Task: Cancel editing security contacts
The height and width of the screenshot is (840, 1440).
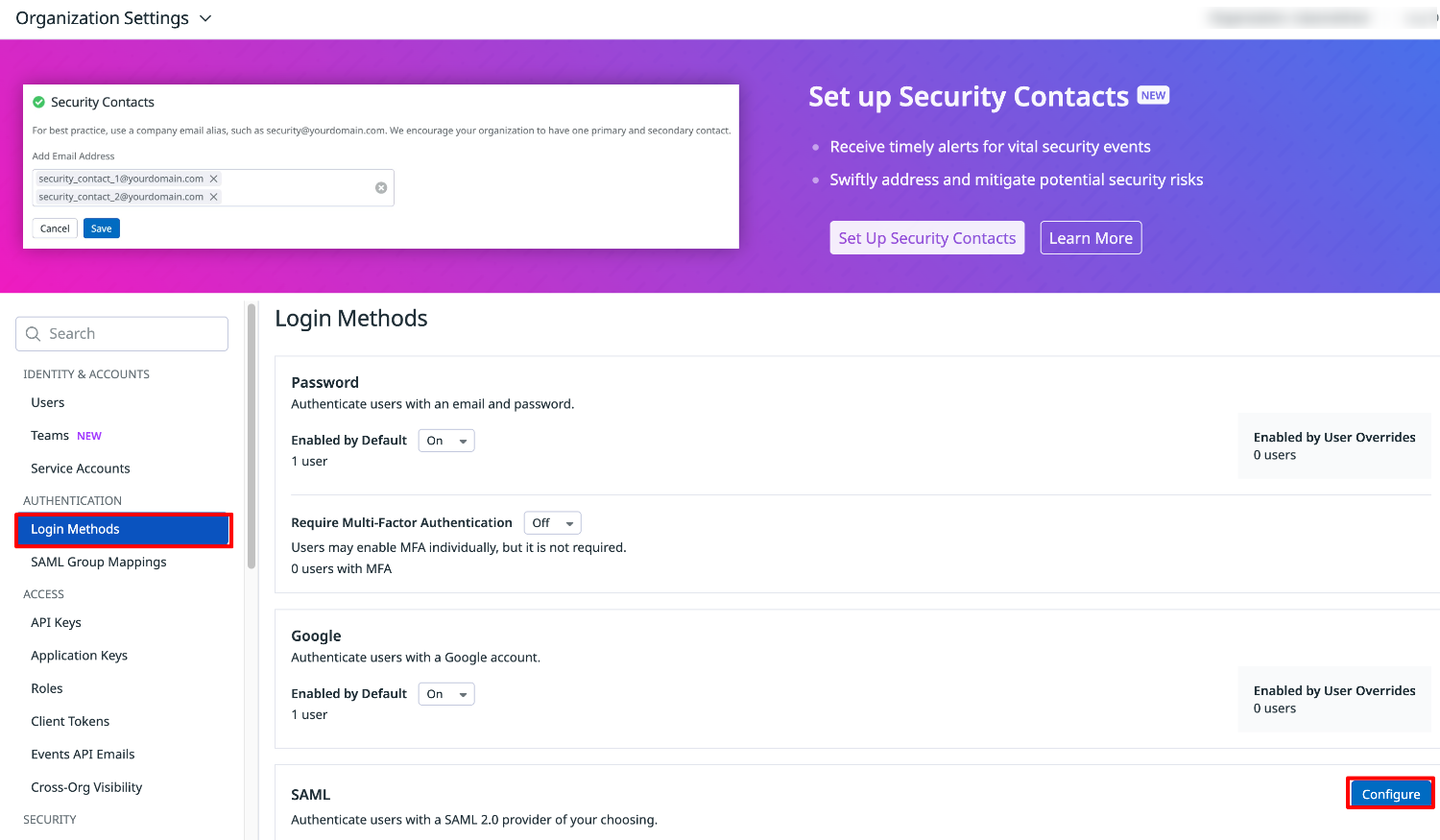Action: pyautogui.click(x=54, y=228)
